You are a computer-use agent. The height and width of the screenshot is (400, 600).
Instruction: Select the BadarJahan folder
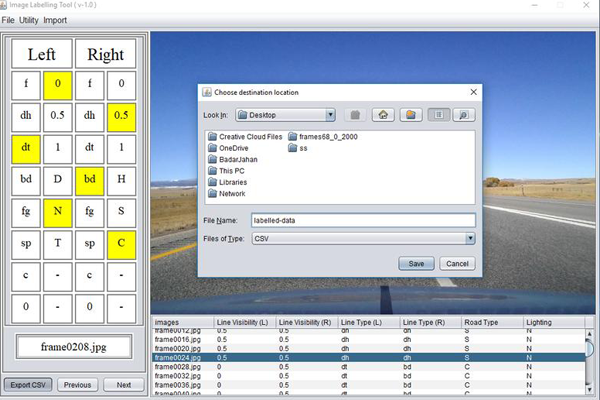point(233,159)
